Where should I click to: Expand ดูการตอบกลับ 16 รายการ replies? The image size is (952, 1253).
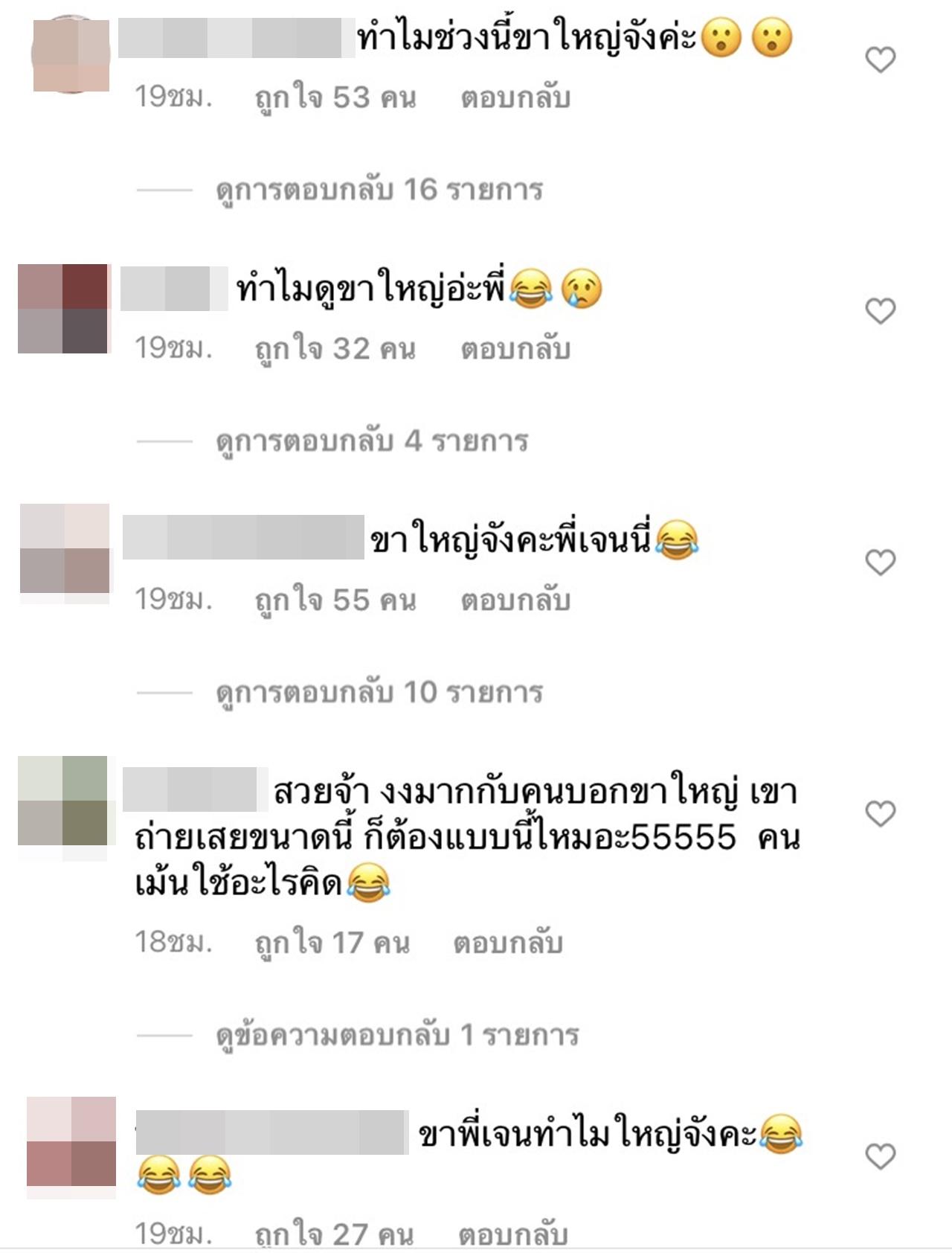[x=379, y=190]
